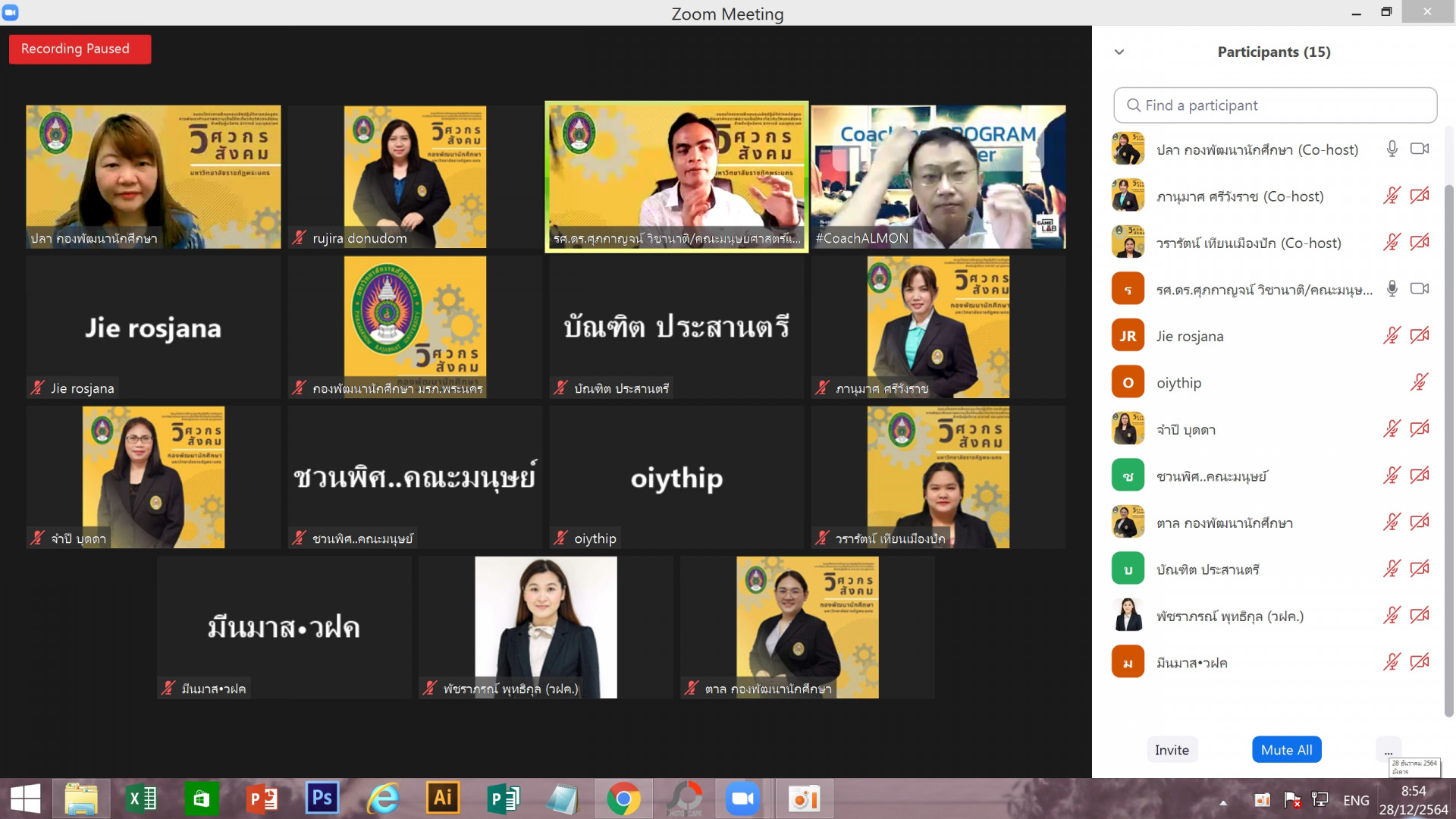Toggle video camera for ปลา กองพัฒนานักศึกษา
This screenshot has width=1456, height=819.
(x=1420, y=149)
